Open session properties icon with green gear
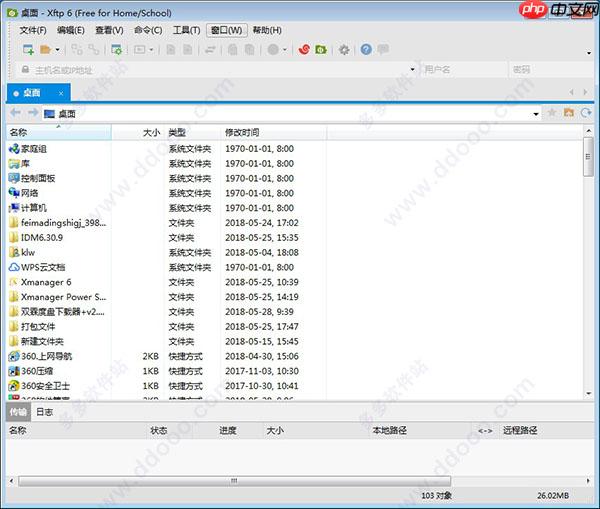Viewport: 600px width, 509px height. click(116, 50)
